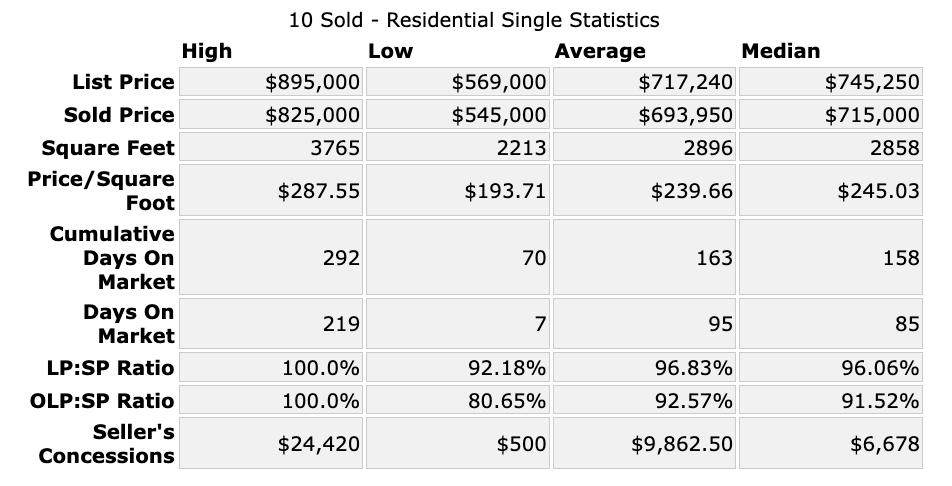Click the High Cumulative Days On Market 292 cell

point(271,258)
